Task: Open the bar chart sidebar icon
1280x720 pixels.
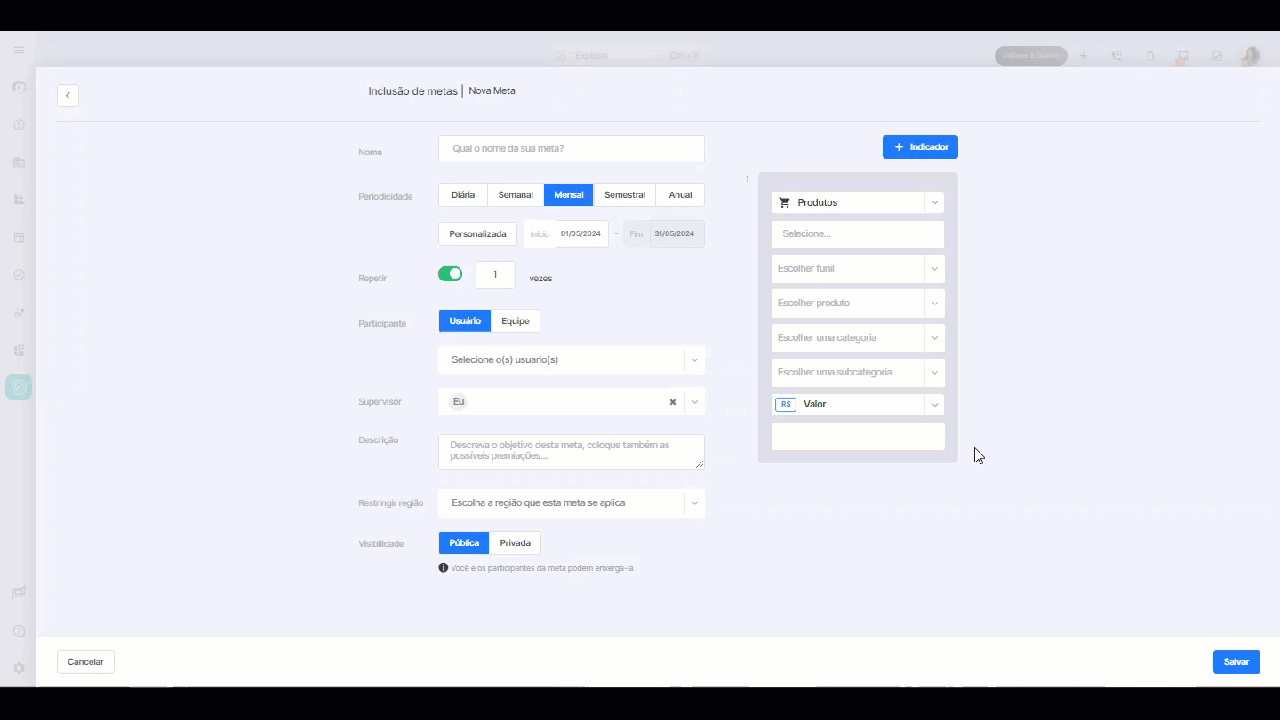Action: pos(19,199)
